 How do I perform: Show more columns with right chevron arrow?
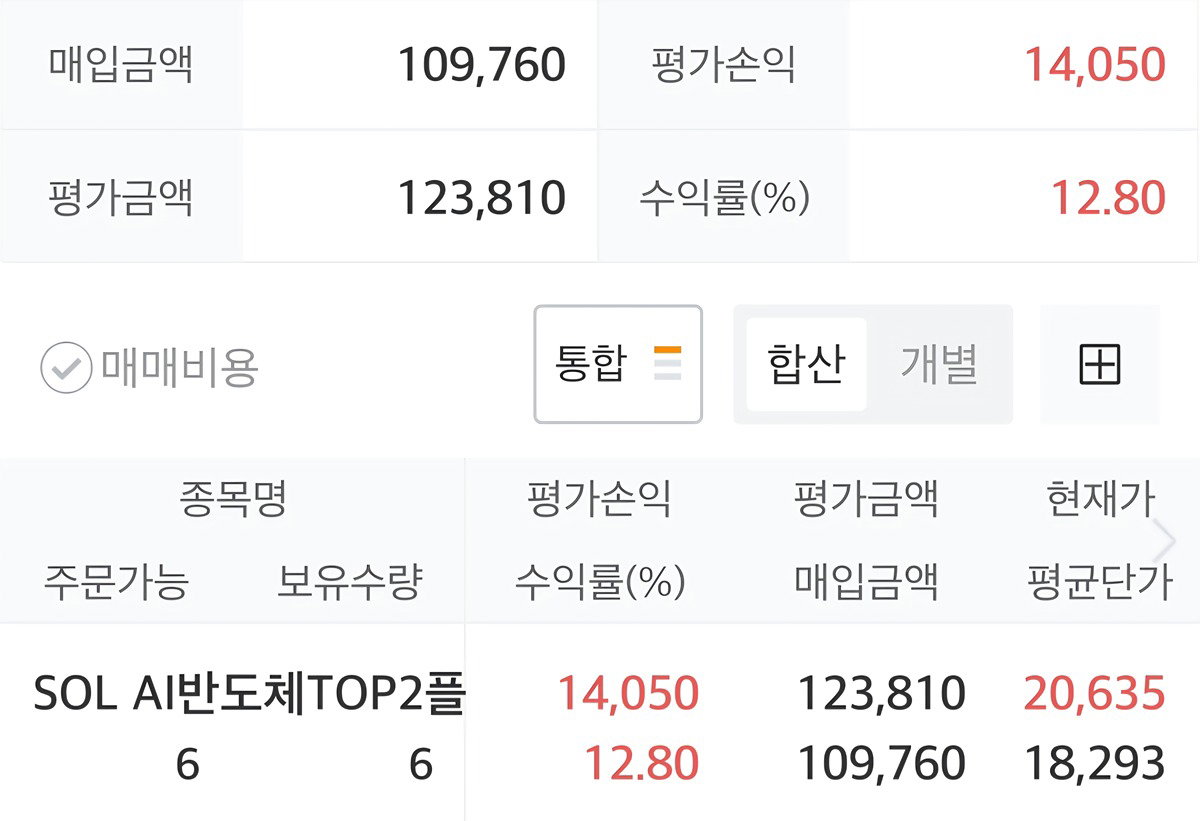tap(1165, 541)
